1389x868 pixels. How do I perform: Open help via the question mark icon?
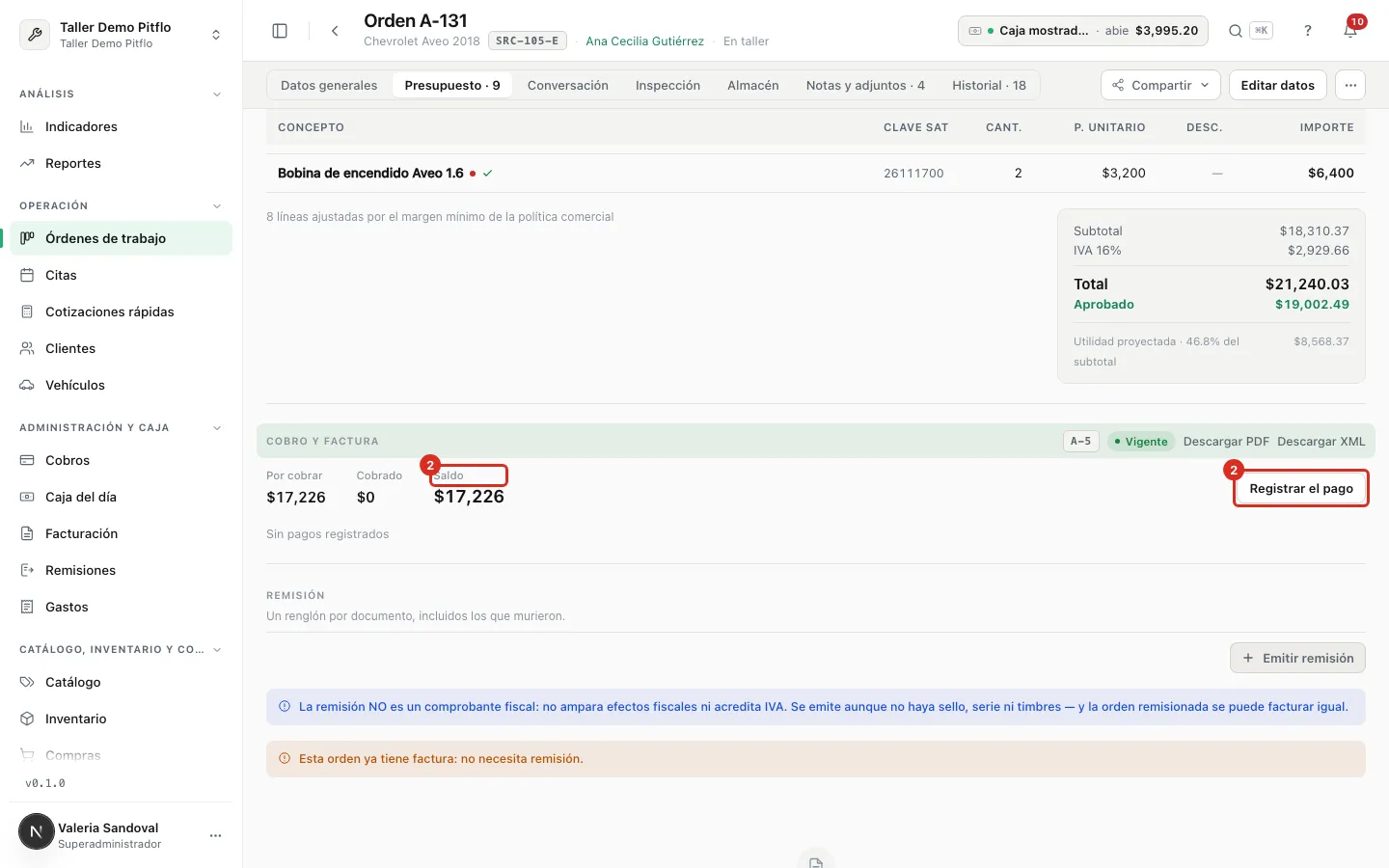tap(1308, 31)
